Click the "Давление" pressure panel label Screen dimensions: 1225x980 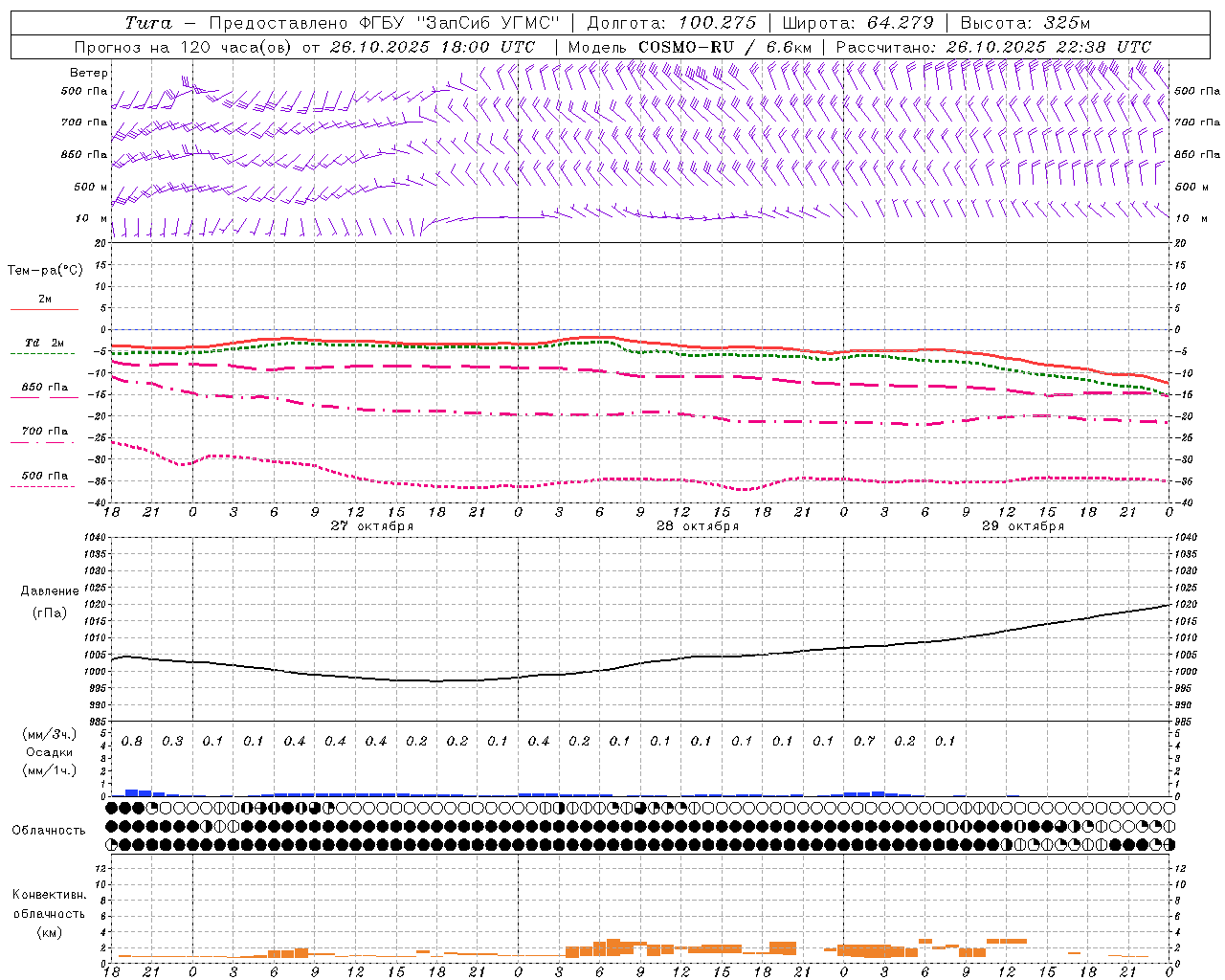50,591
